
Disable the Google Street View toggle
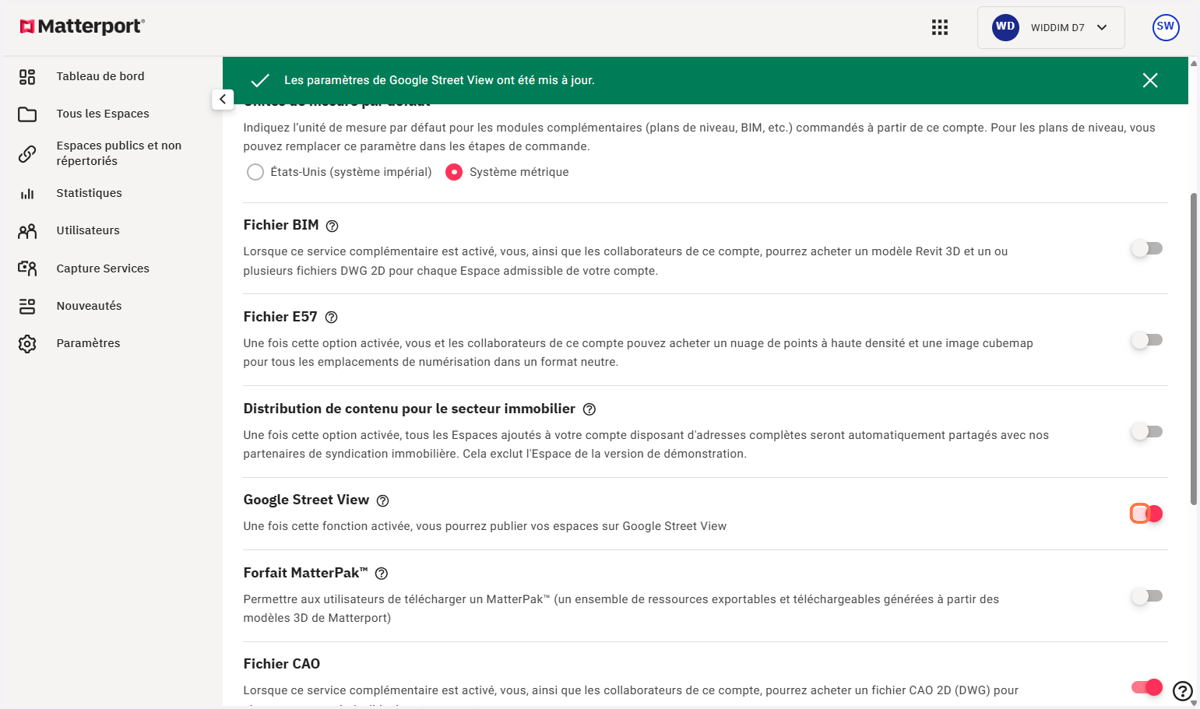coord(1146,514)
